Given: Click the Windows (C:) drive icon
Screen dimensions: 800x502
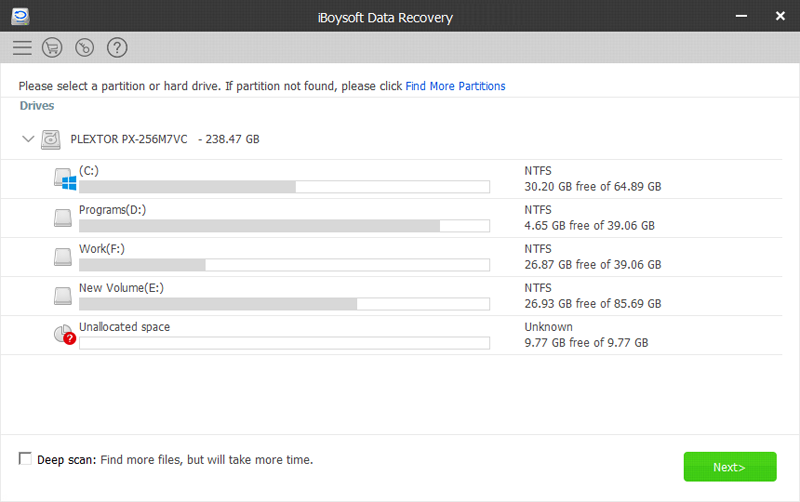Looking at the screenshot, I should [64, 179].
